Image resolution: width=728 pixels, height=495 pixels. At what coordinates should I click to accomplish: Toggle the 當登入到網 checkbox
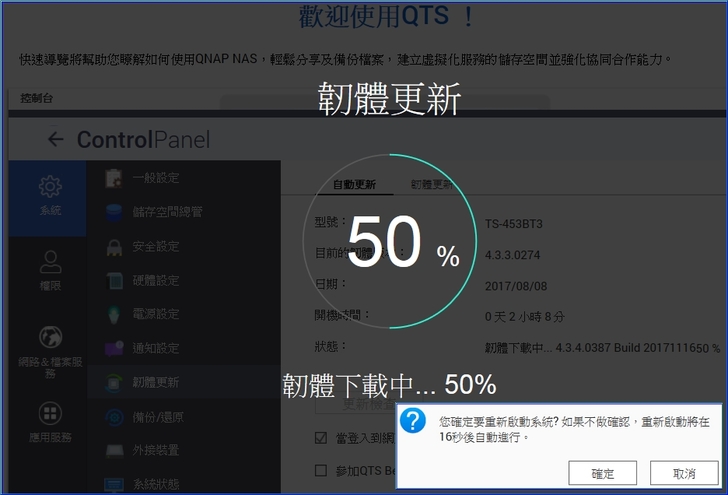pos(321,438)
